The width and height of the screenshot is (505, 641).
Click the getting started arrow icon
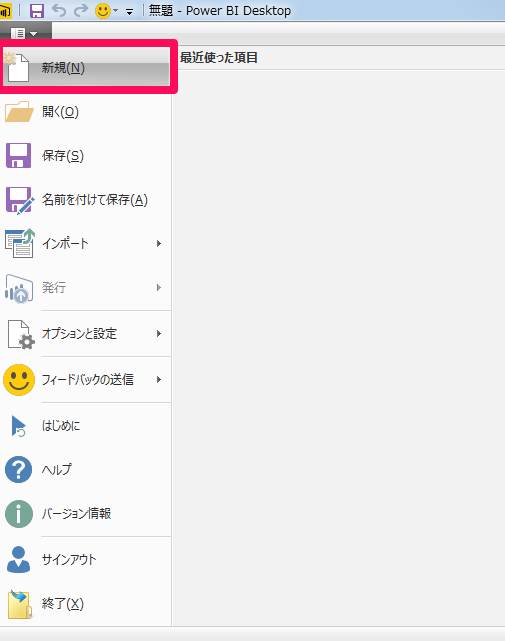tap(19, 426)
